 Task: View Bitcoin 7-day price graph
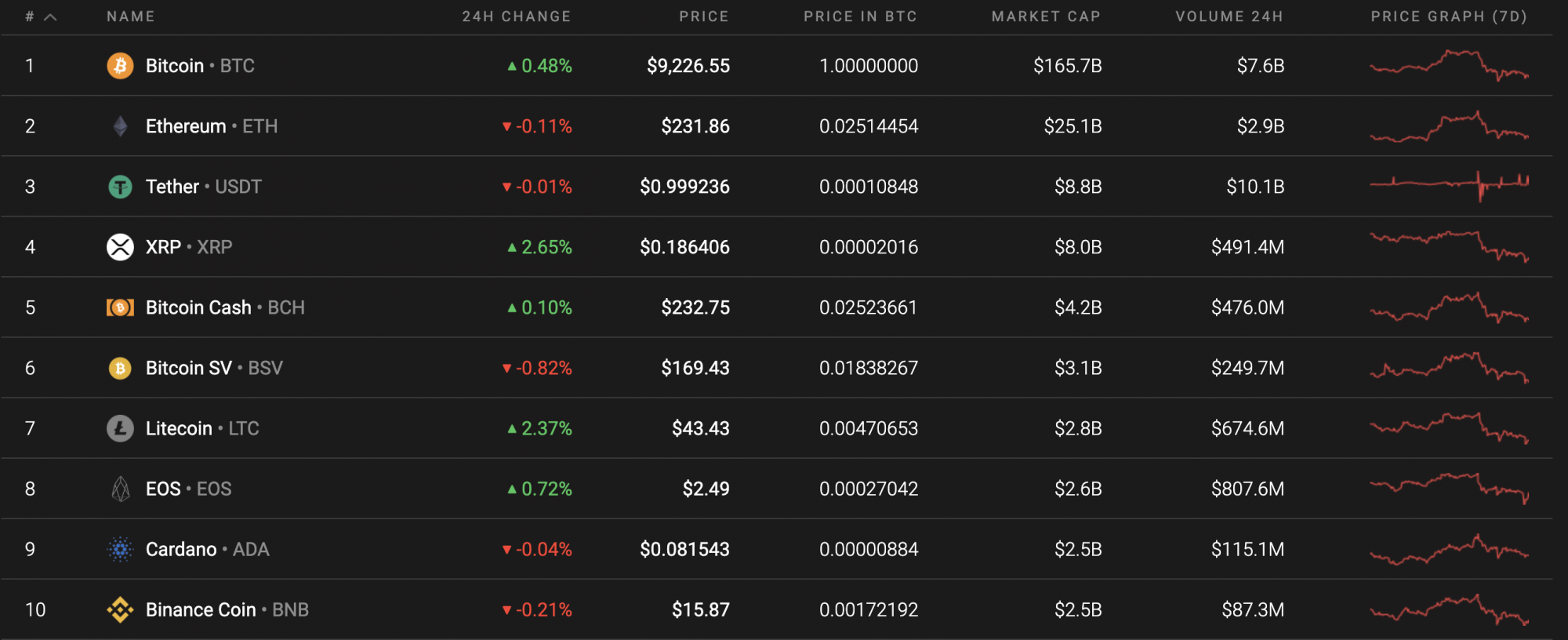click(x=1449, y=66)
